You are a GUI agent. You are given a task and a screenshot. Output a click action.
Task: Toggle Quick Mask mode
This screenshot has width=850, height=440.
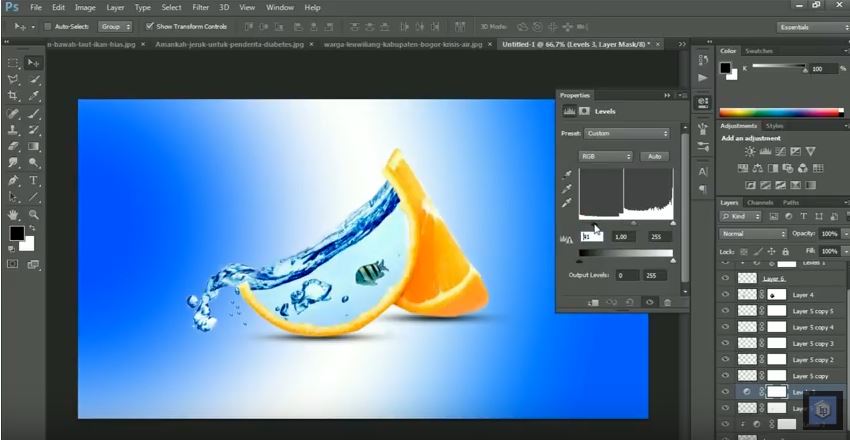[x=13, y=264]
